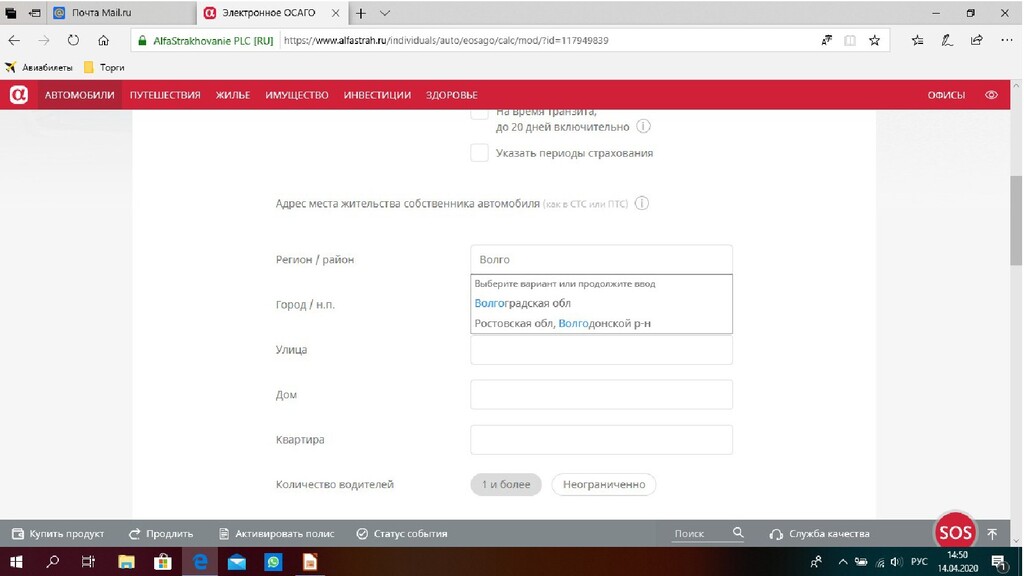Open Task View on taskbar
The height and width of the screenshot is (576, 1024).
click(88, 562)
